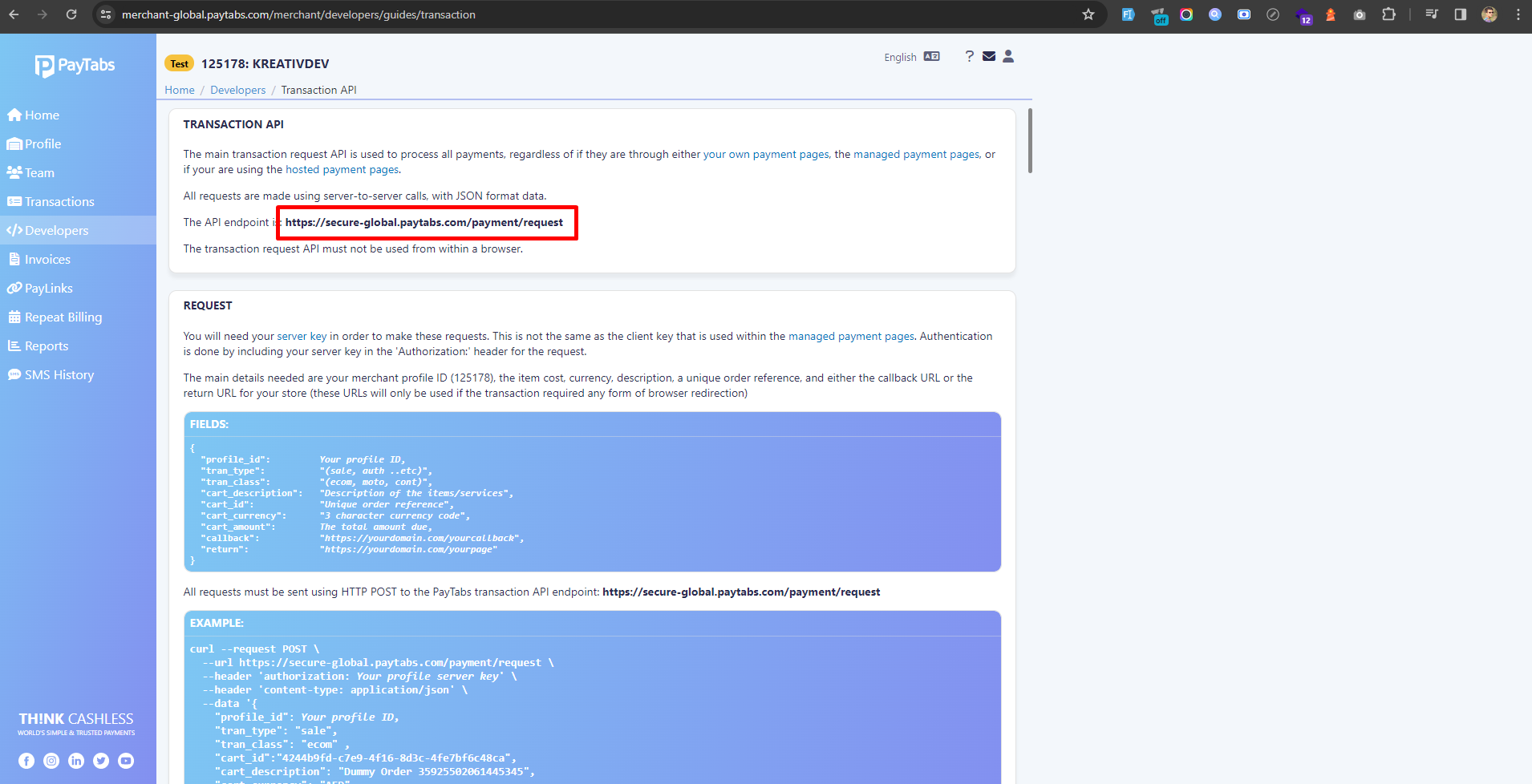
Task: Follow the 'your own payment pages' link
Action: point(766,154)
